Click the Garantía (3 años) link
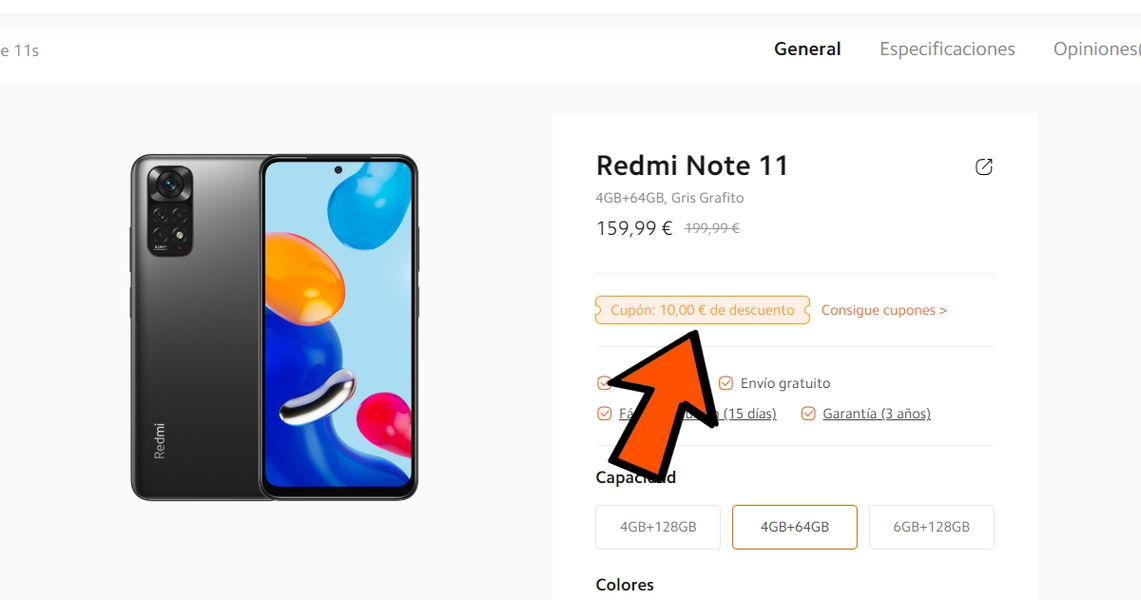 click(x=876, y=414)
